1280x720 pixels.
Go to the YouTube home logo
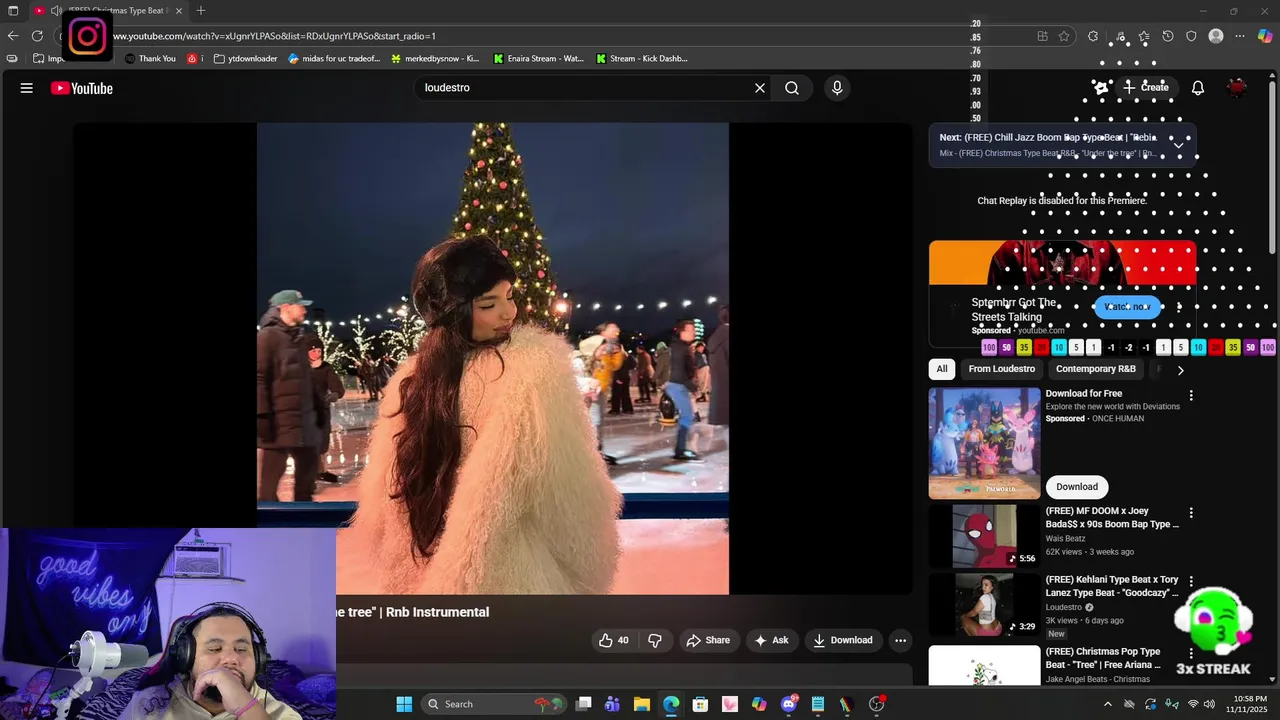[x=82, y=88]
